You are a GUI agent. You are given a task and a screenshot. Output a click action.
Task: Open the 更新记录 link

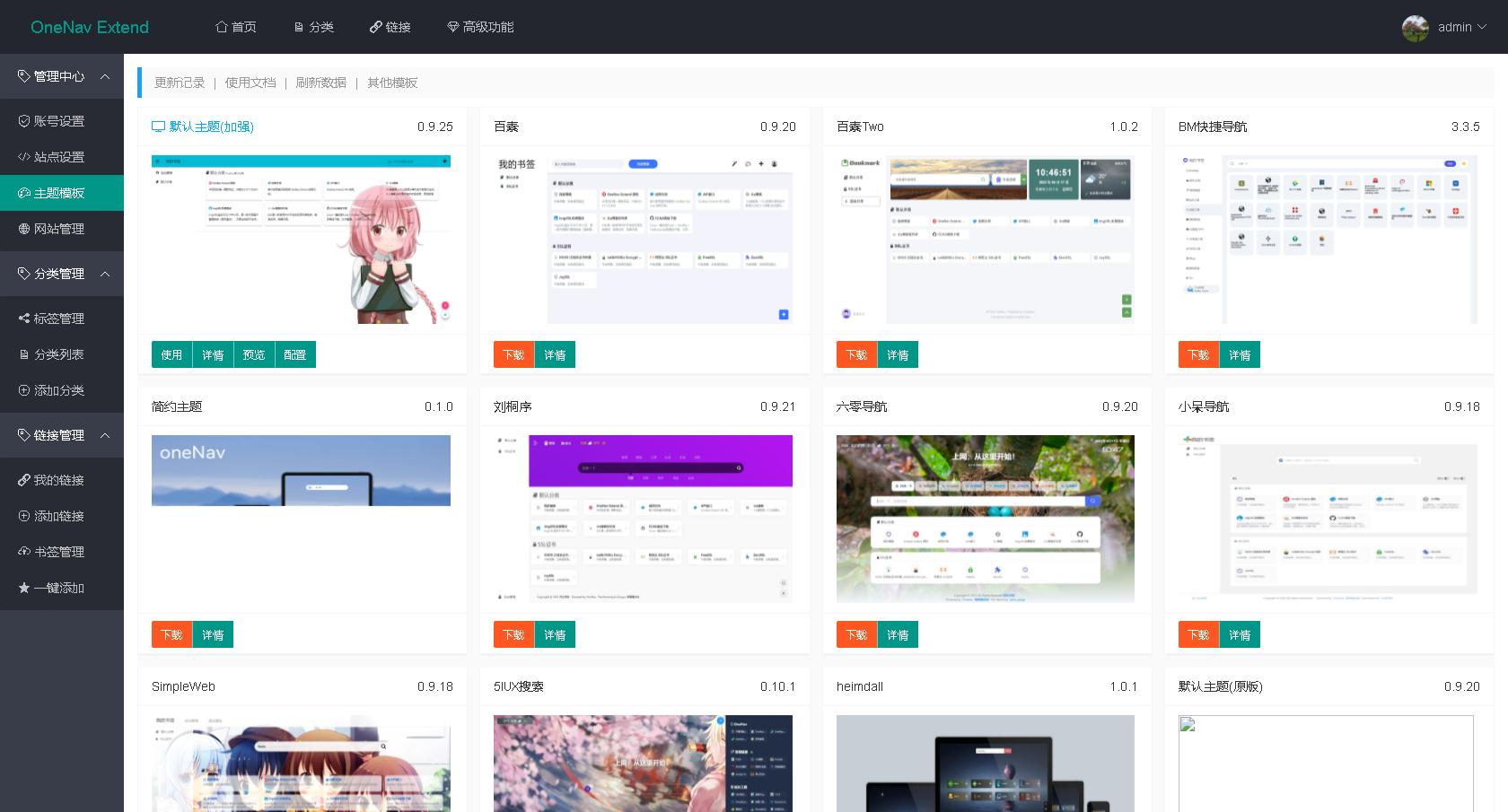coord(180,82)
